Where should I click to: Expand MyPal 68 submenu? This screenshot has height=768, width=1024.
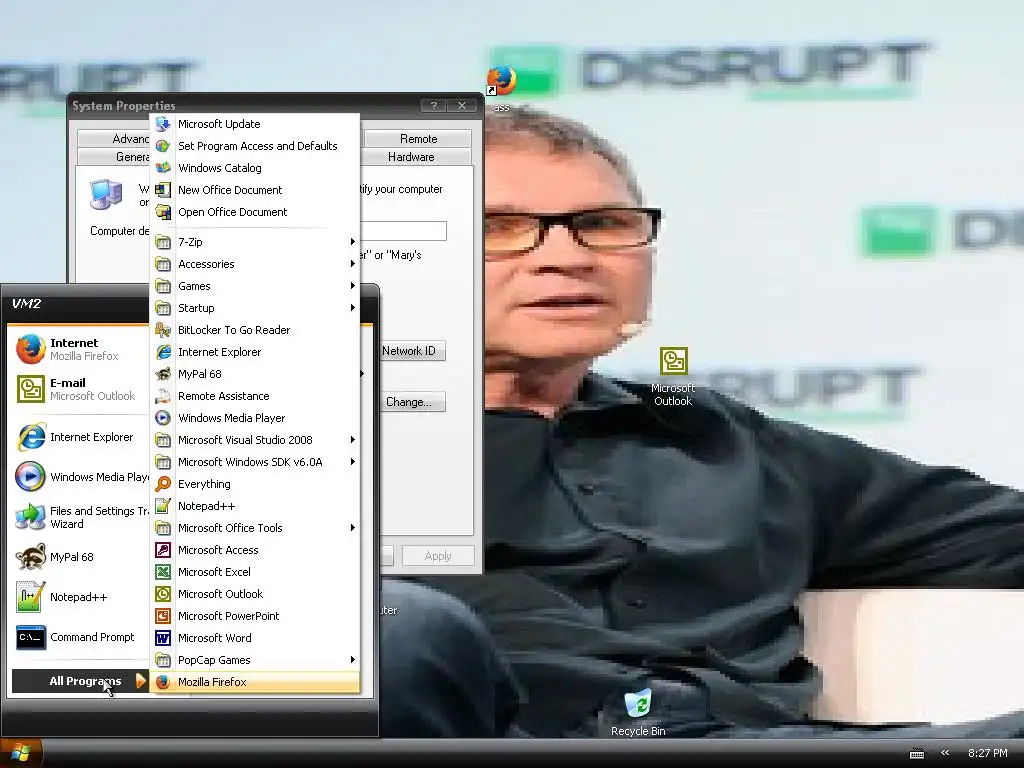pyautogui.click(x=255, y=374)
